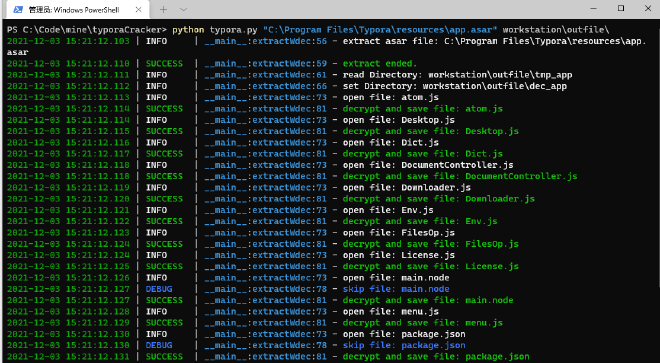Click the extract asar file log message

point(495,41)
